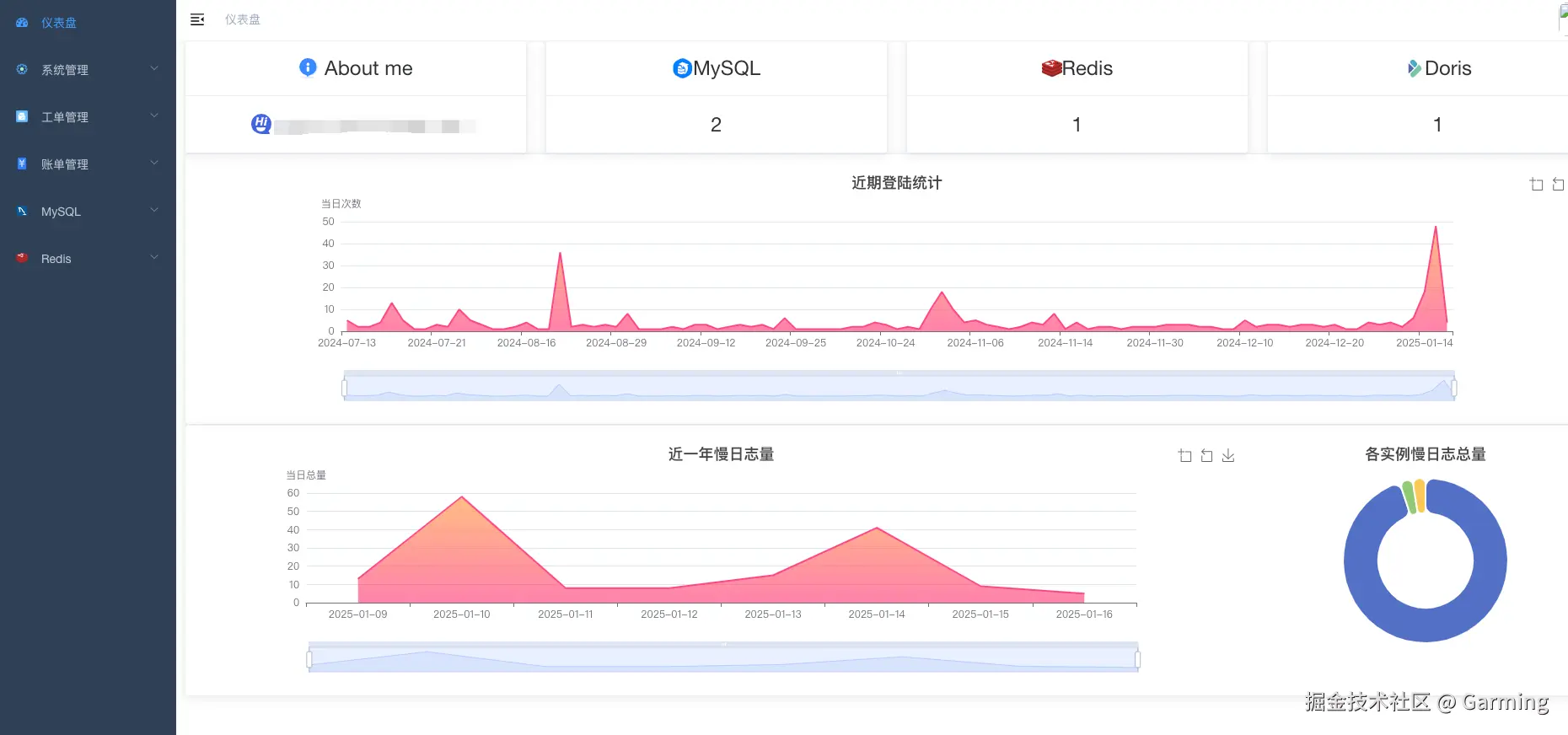The height and width of the screenshot is (735, 1568).
Task: Click the 当日总量 axis label
Action: point(306,475)
